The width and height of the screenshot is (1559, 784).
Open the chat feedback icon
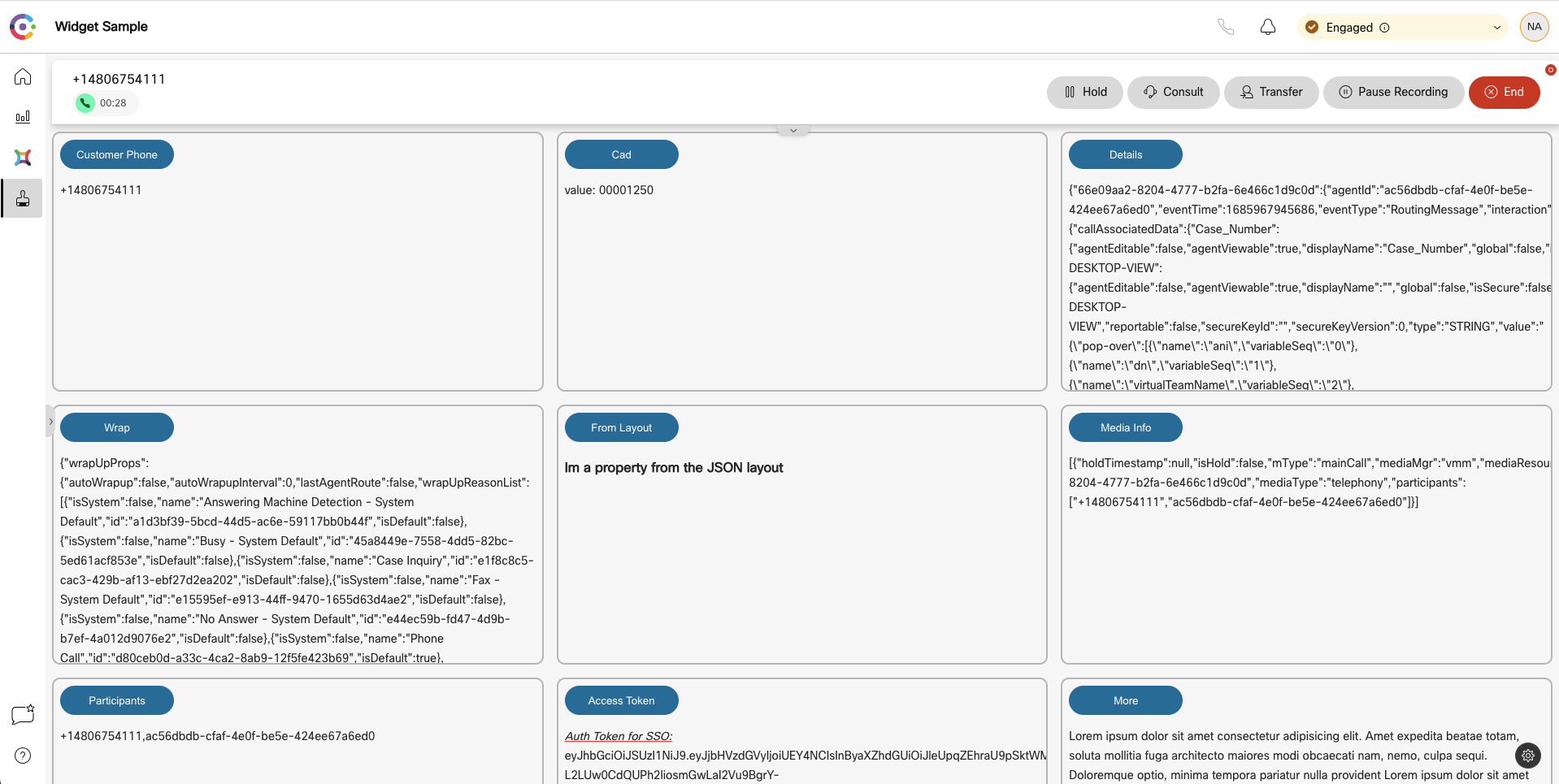[23, 714]
